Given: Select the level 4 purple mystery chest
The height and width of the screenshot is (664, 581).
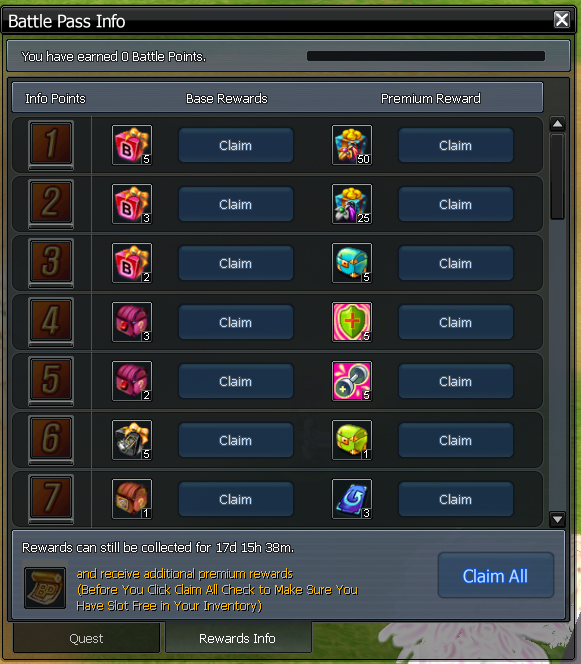Looking at the screenshot, I should [132, 322].
